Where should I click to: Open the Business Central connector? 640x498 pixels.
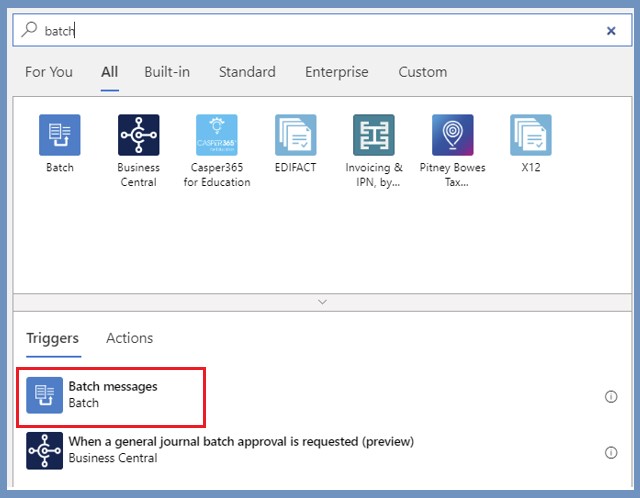pyautogui.click(x=138, y=135)
